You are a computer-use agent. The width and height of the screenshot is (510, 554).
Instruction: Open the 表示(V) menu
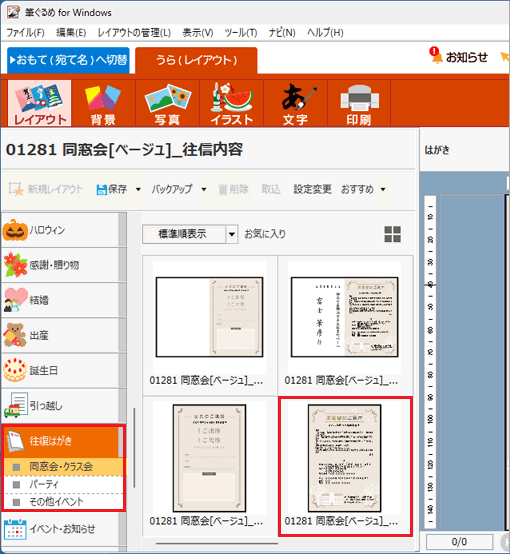tap(198, 33)
